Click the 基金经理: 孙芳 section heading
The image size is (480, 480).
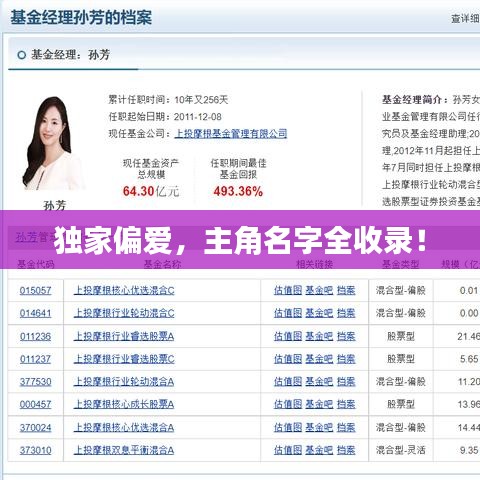(70, 55)
